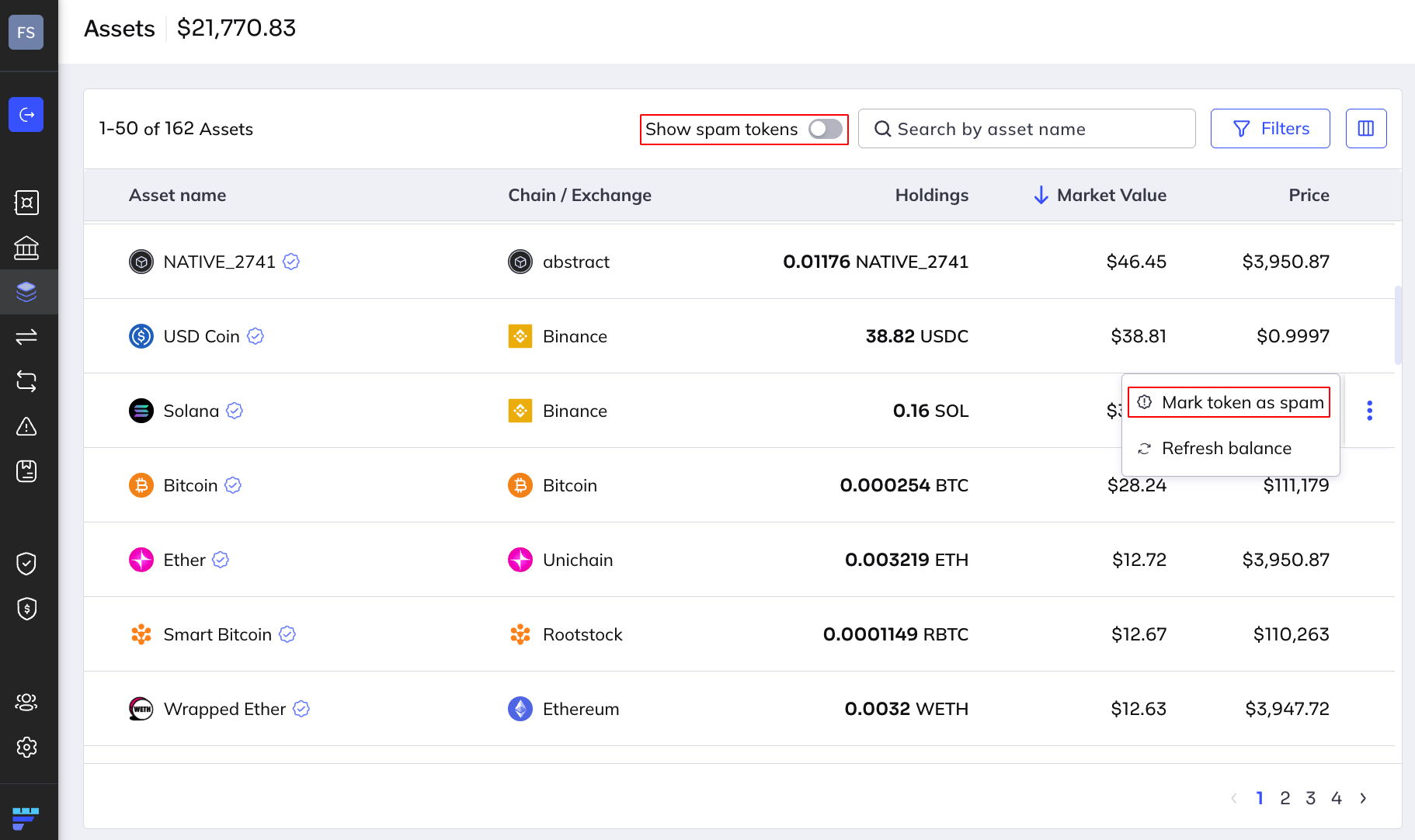Click the next page arrow
Image resolution: width=1415 pixels, height=840 pixels.
point(1363,798)
